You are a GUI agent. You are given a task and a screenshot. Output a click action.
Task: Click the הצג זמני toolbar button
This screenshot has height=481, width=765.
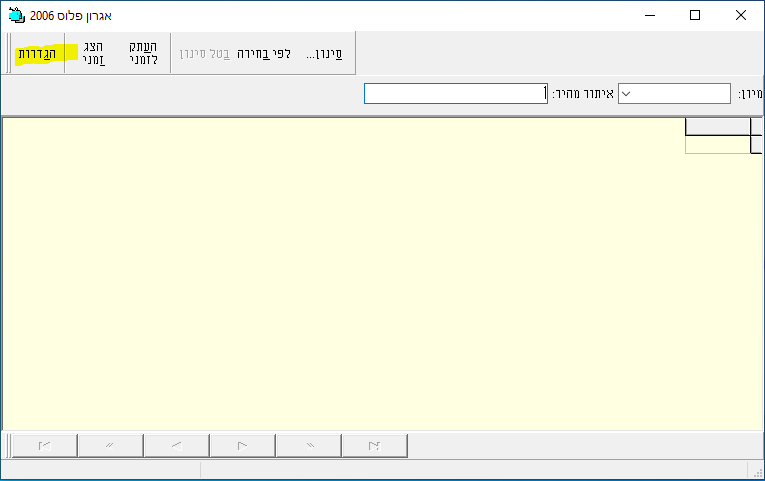93,54
